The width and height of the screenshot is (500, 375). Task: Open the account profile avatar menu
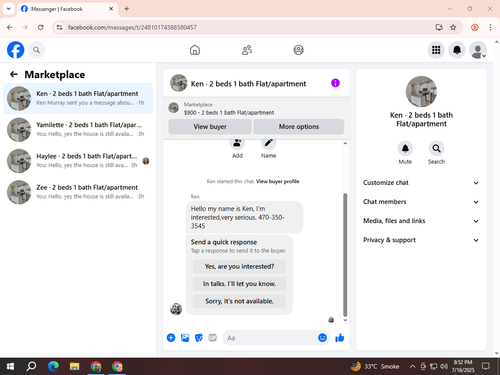pos(478,50)
